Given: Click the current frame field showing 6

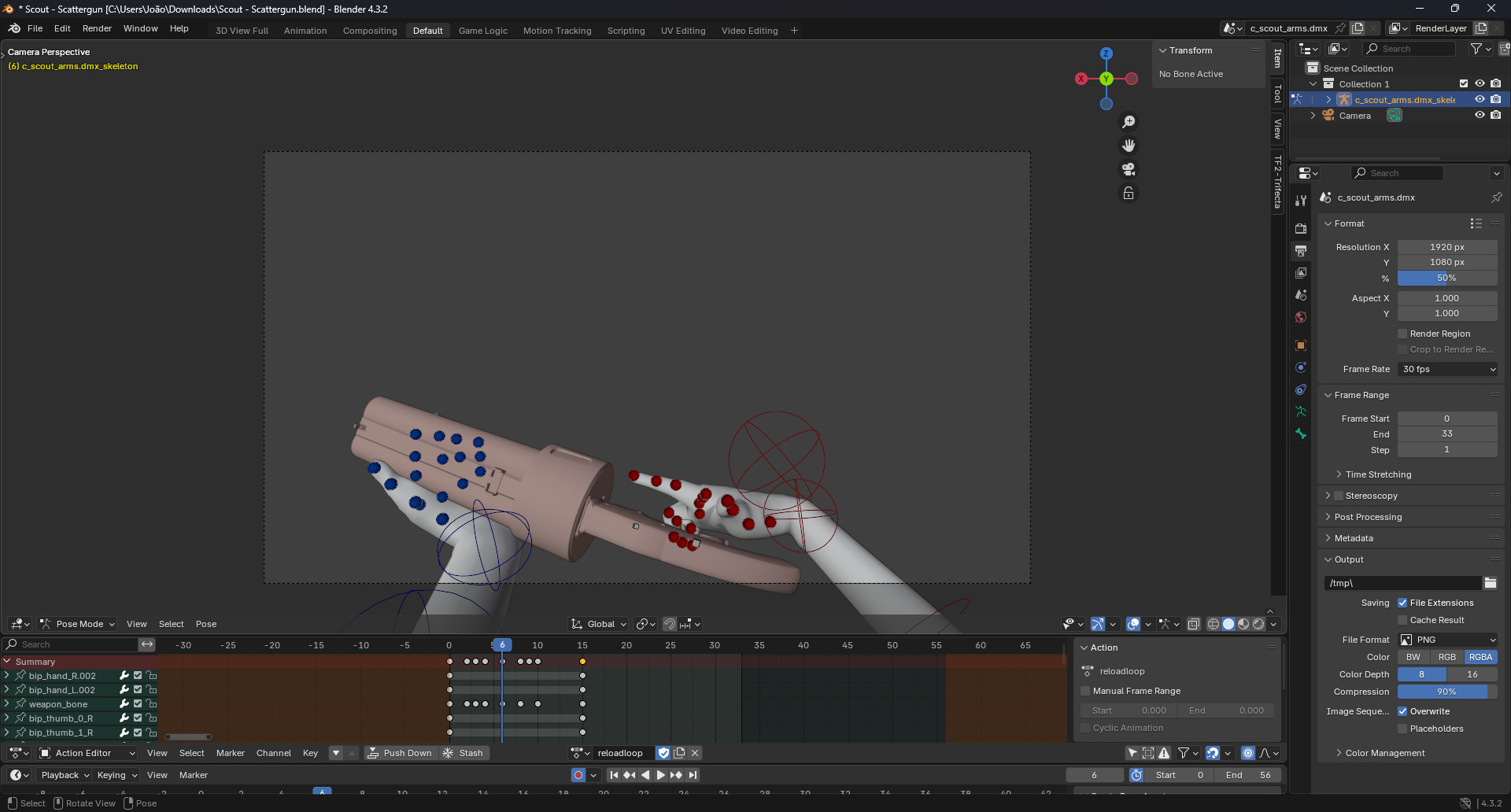Looking at the screenshot, I should click(x=1094, y=775).
